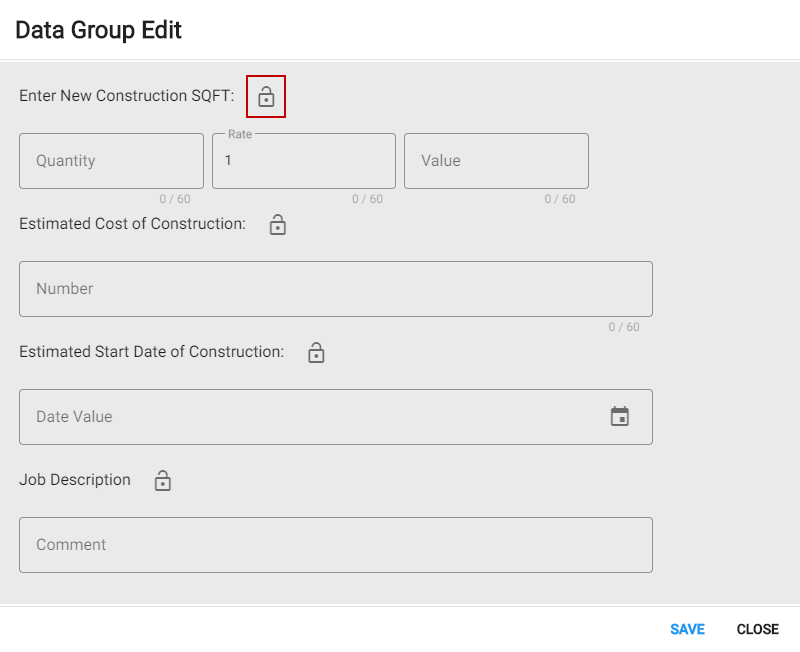Click the Quantity input field
The width and height of the screenshot is (800, 652).
tap(111, 161)
